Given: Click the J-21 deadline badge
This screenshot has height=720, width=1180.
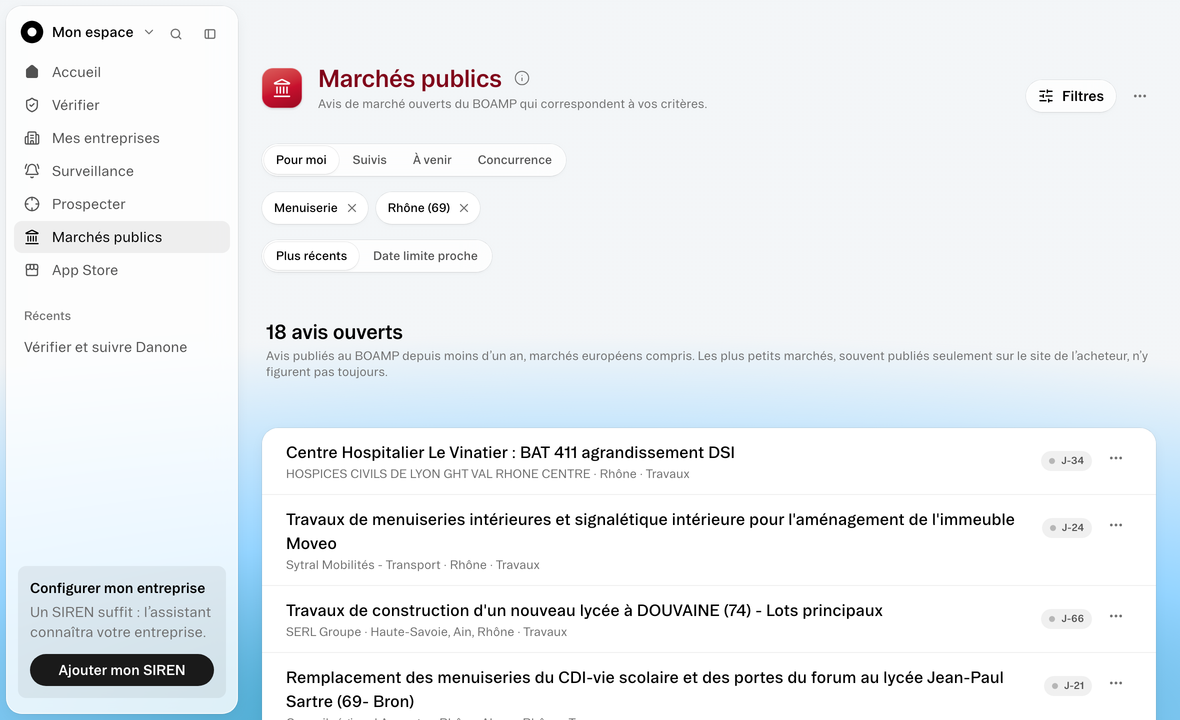Looking at the screenshot, I should pyautogui.click(x=1068, y=685).
